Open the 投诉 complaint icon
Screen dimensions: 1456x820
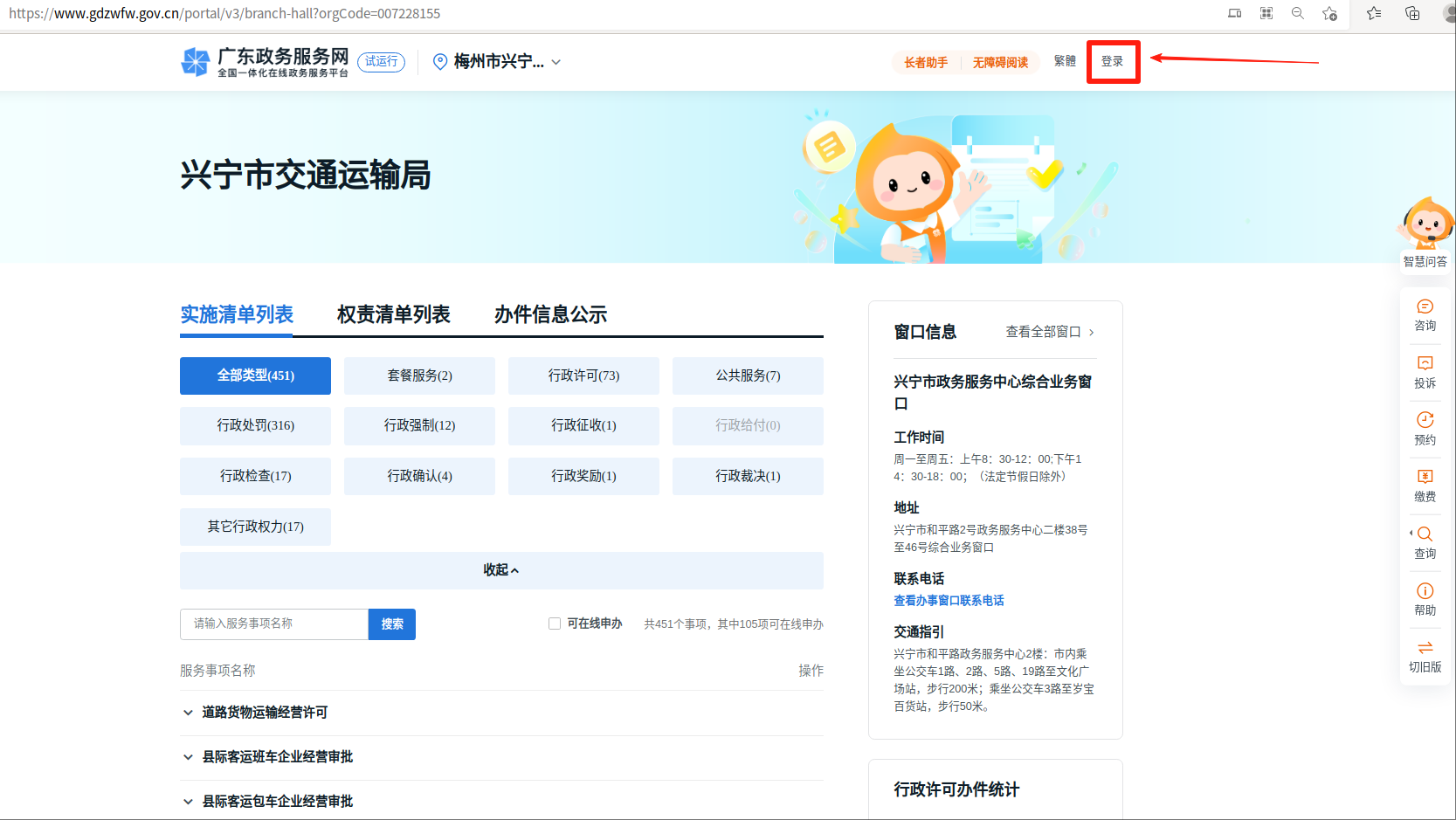(1425, 364)
